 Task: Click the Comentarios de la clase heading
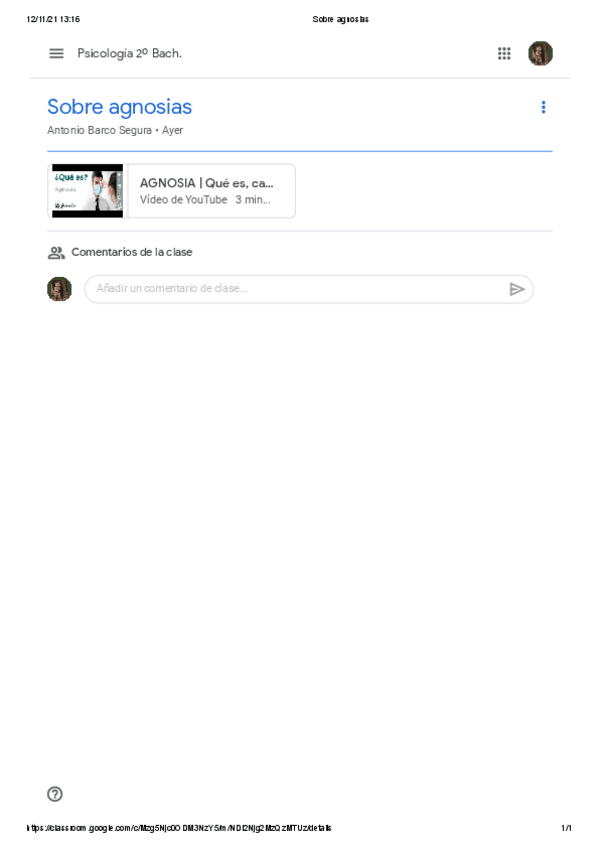point(132,252)
